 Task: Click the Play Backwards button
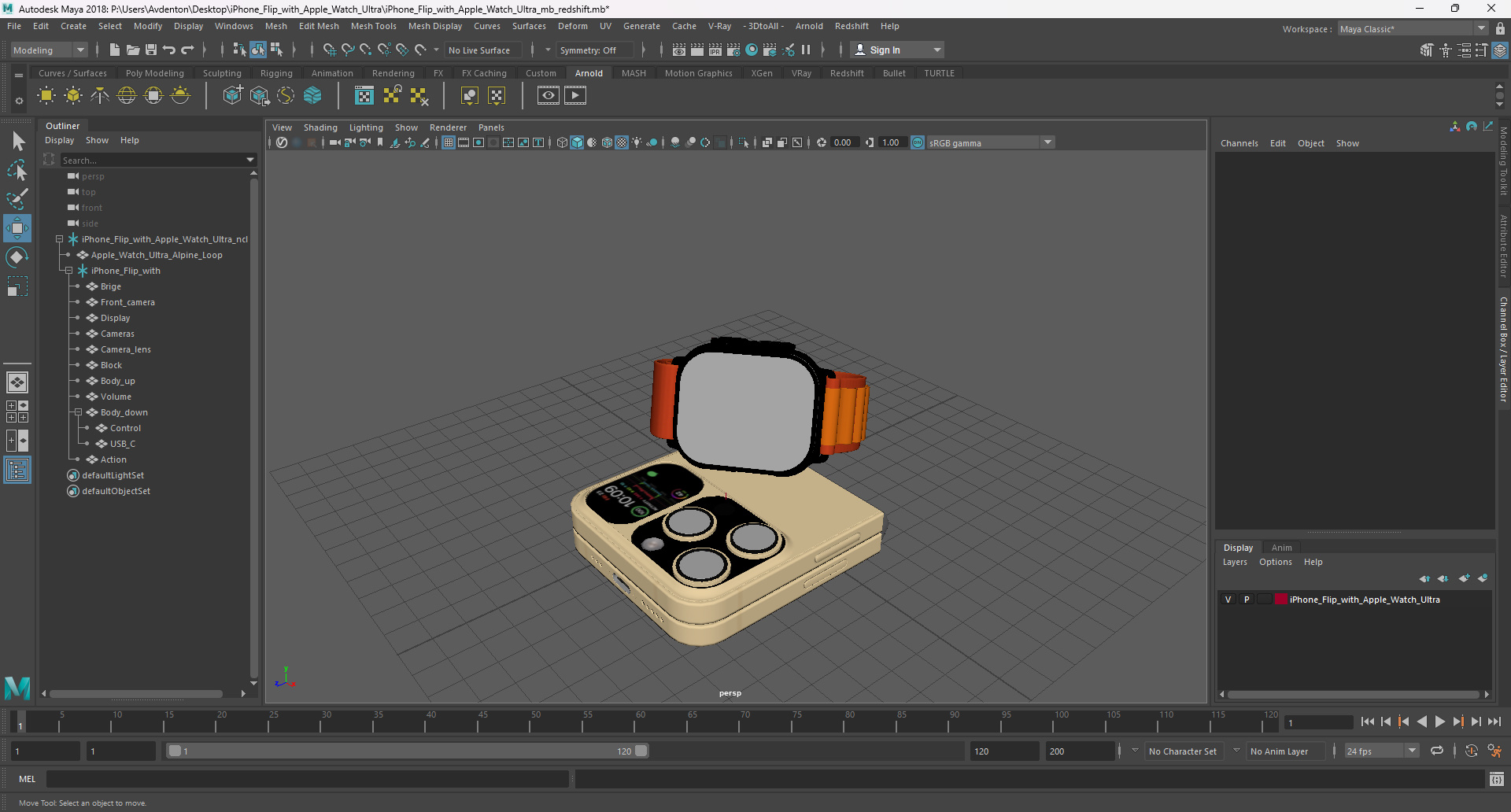pos(1422,722)
